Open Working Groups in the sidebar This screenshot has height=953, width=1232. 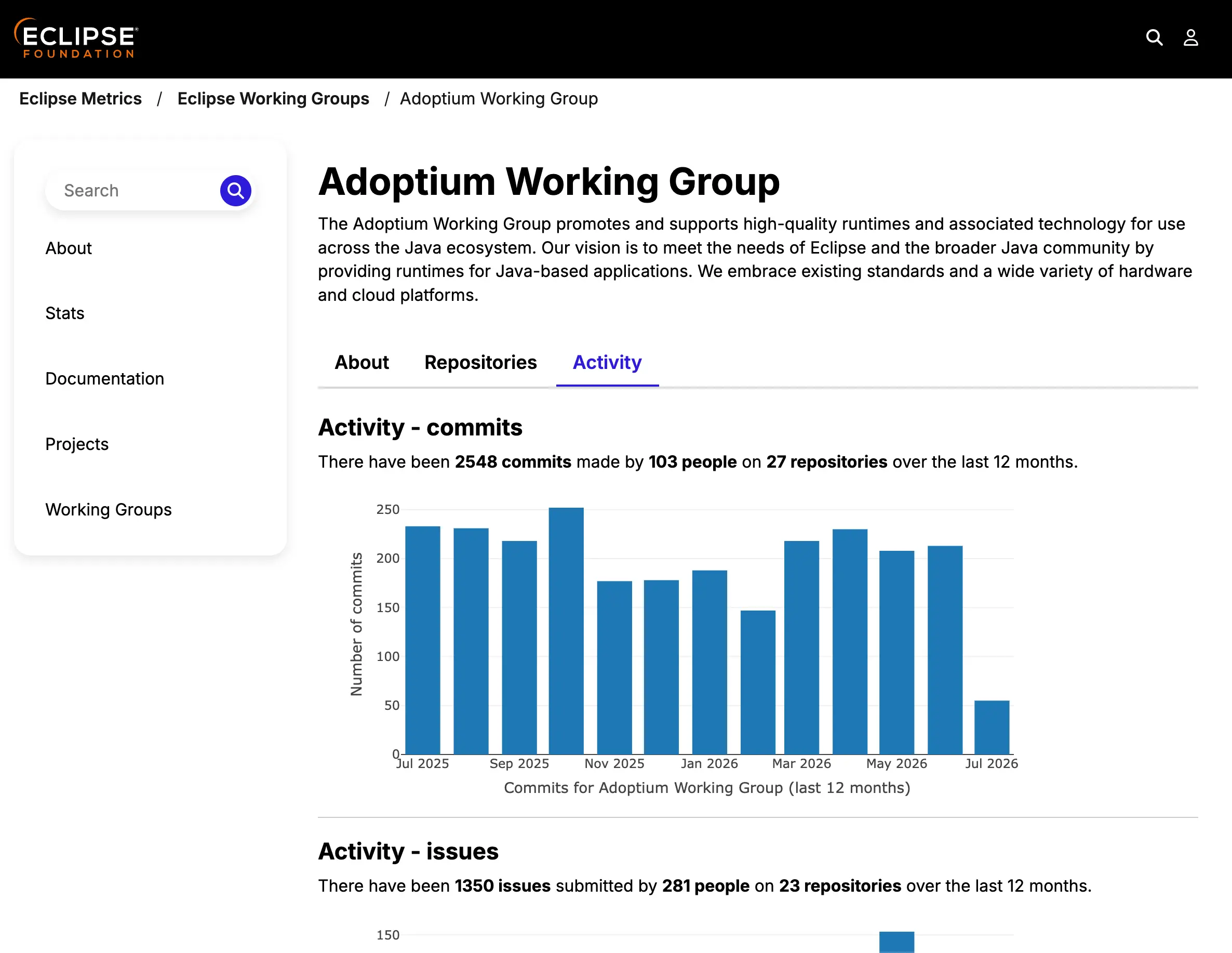coord(109,510)
